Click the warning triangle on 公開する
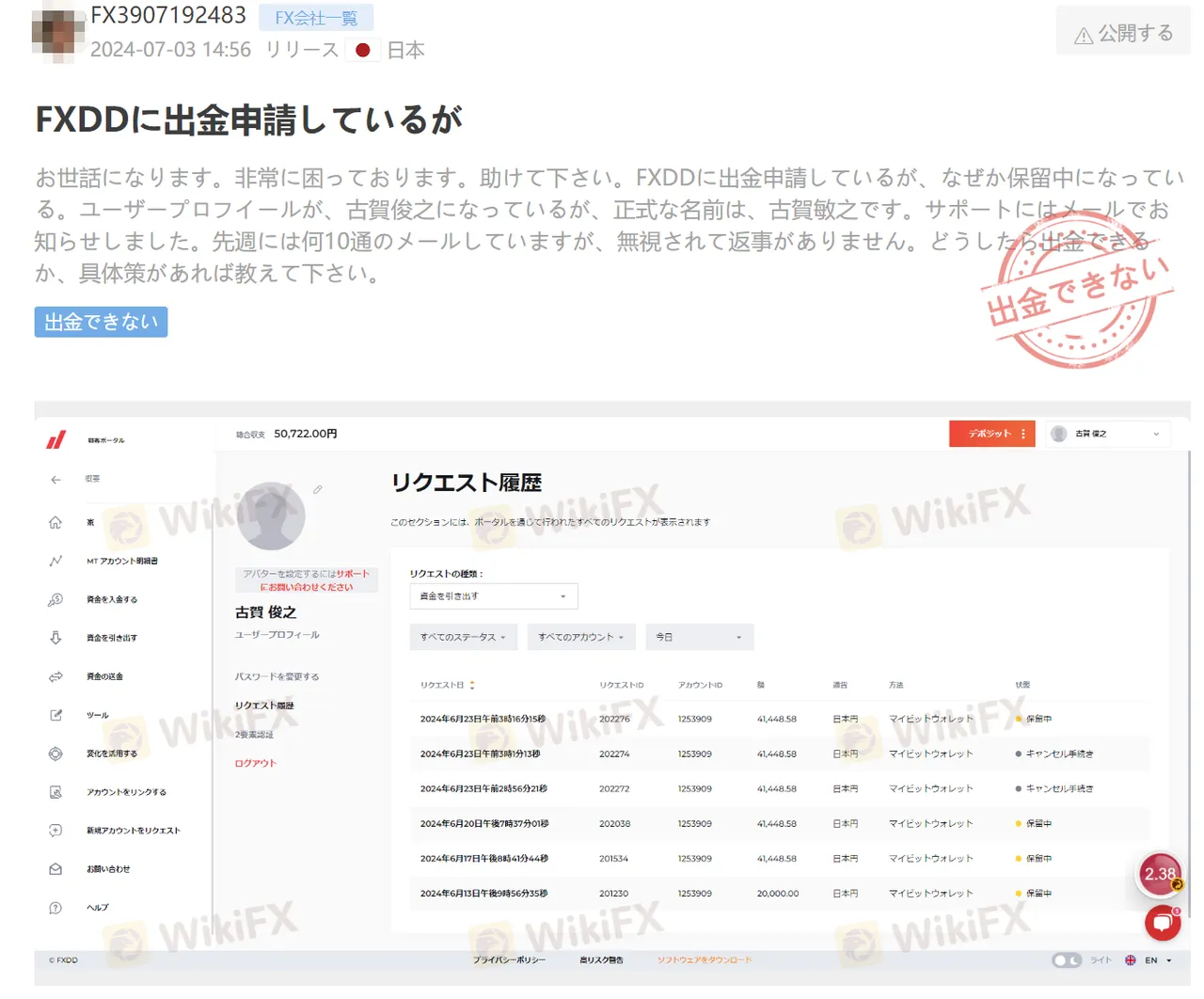Screen dimensions: 1204x999 click(1084, 35)
